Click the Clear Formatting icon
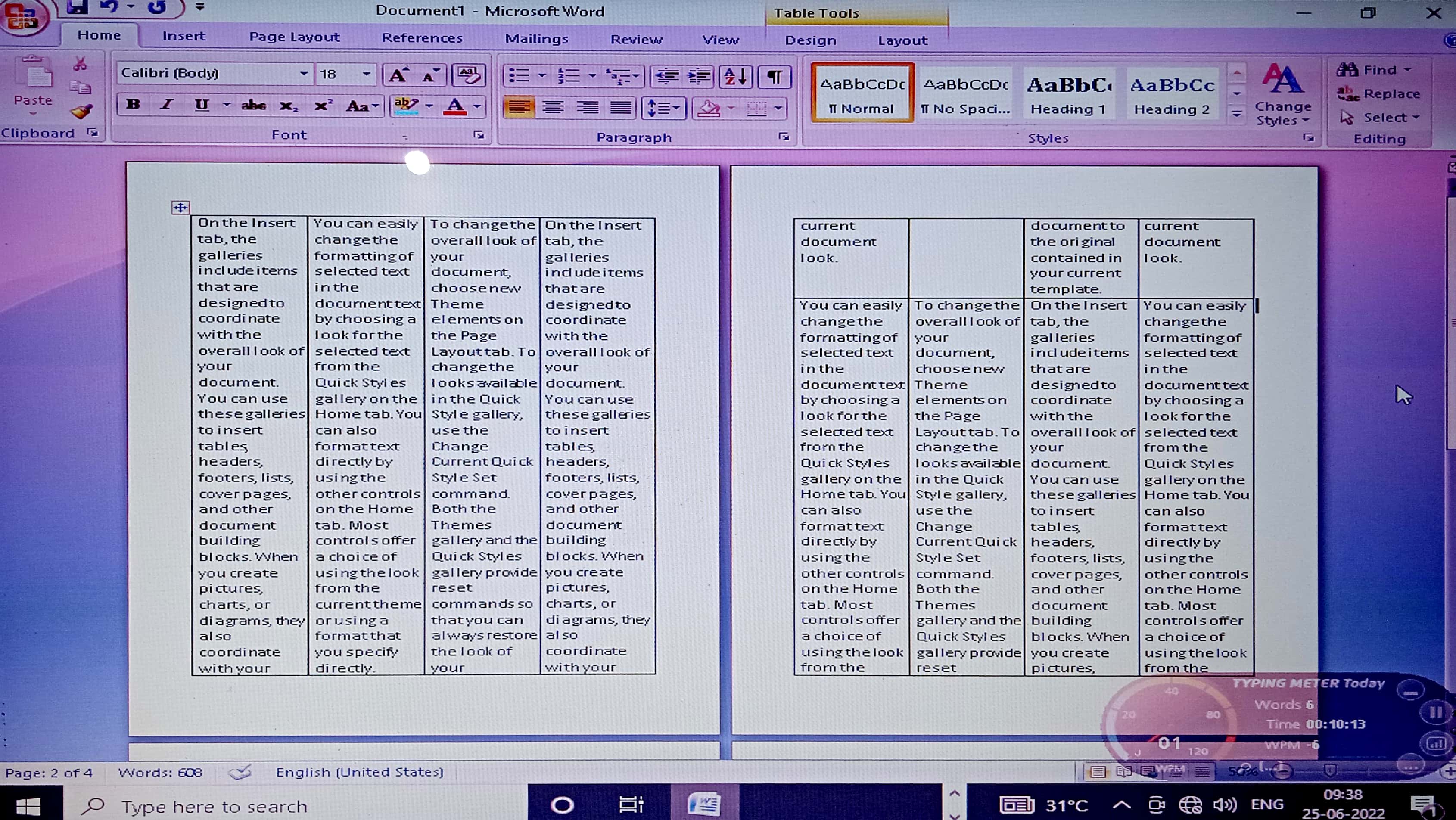1456x820 pixels. (x=469, y=75)
